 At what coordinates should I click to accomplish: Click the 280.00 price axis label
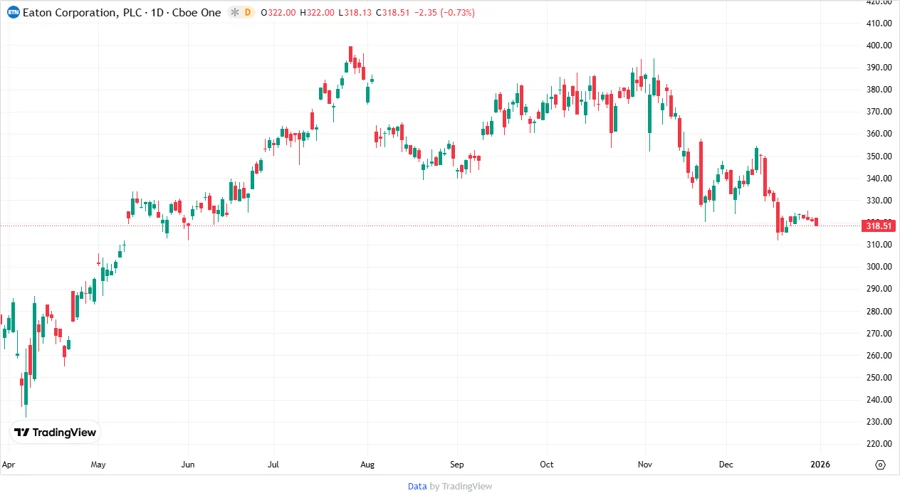pos(879,311)
